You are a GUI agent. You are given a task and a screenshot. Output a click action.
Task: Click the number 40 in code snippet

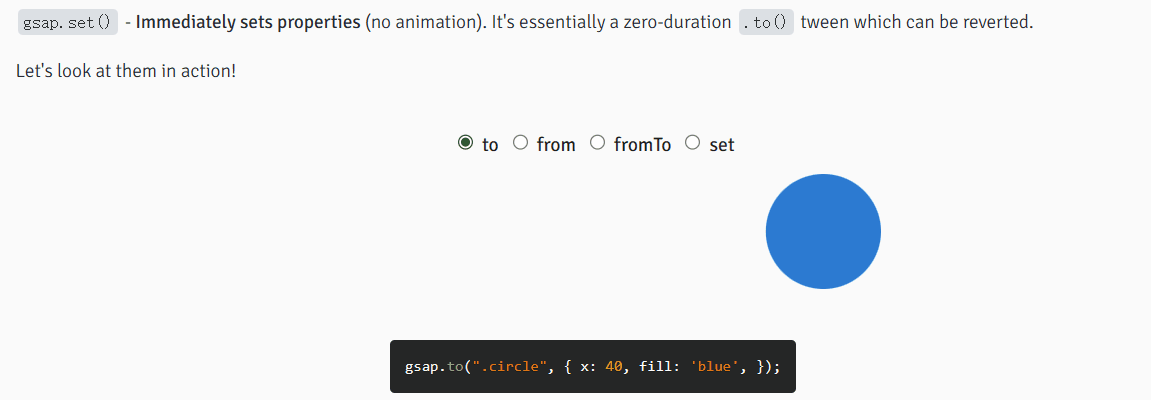pyautogui.click(x=614, y=367)
